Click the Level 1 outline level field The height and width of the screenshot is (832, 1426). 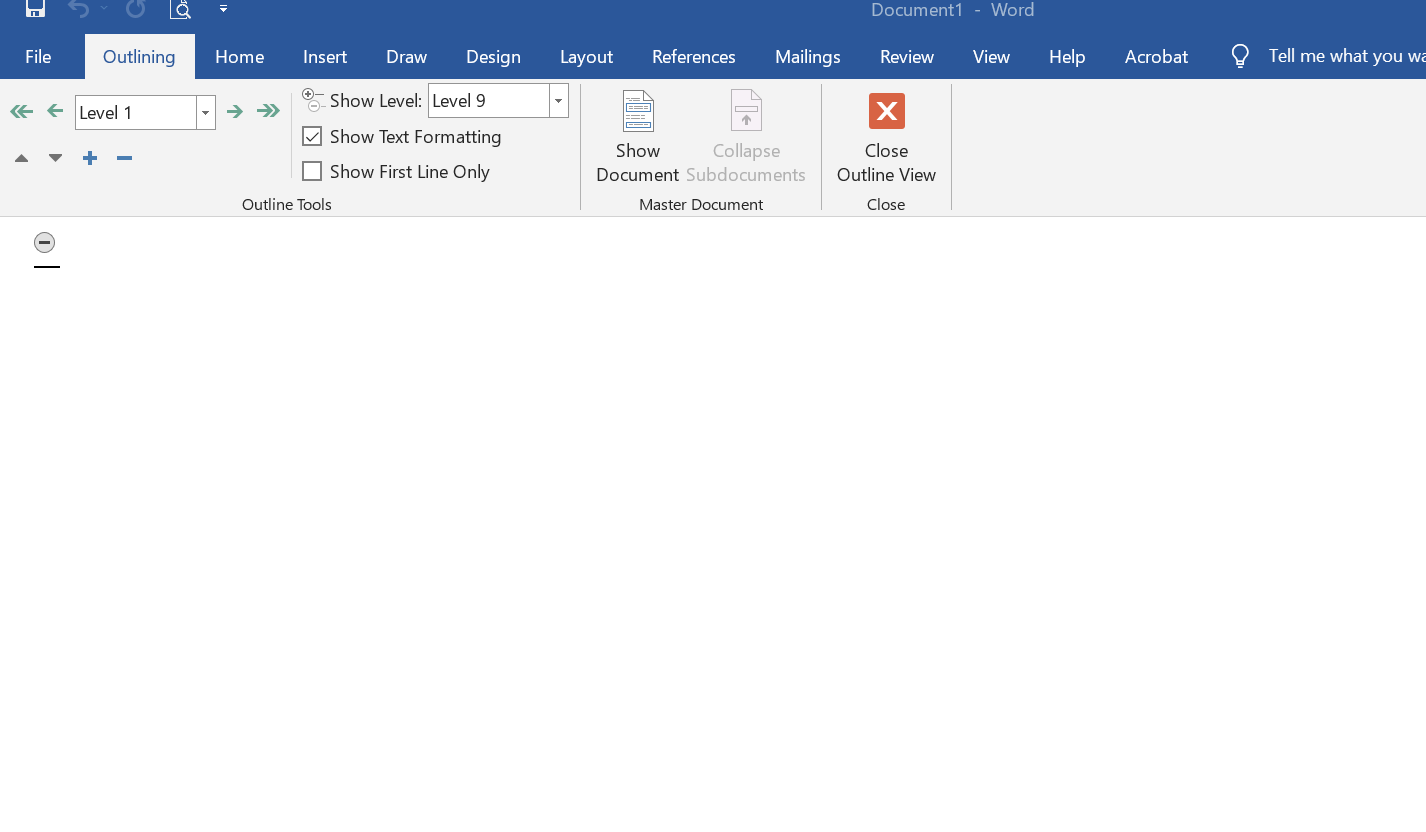(x=136, y=113)
